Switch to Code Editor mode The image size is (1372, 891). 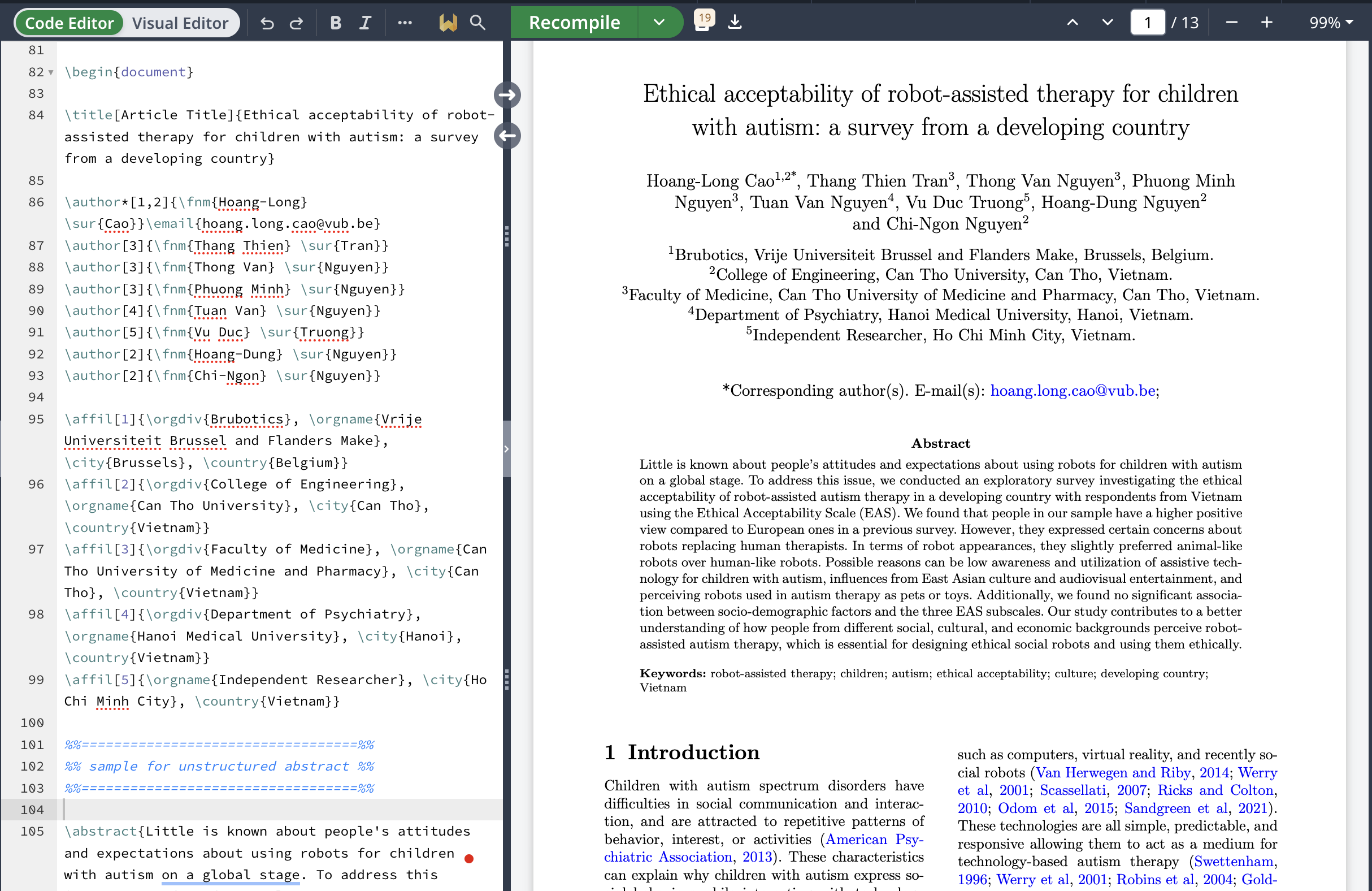point(69,23)
